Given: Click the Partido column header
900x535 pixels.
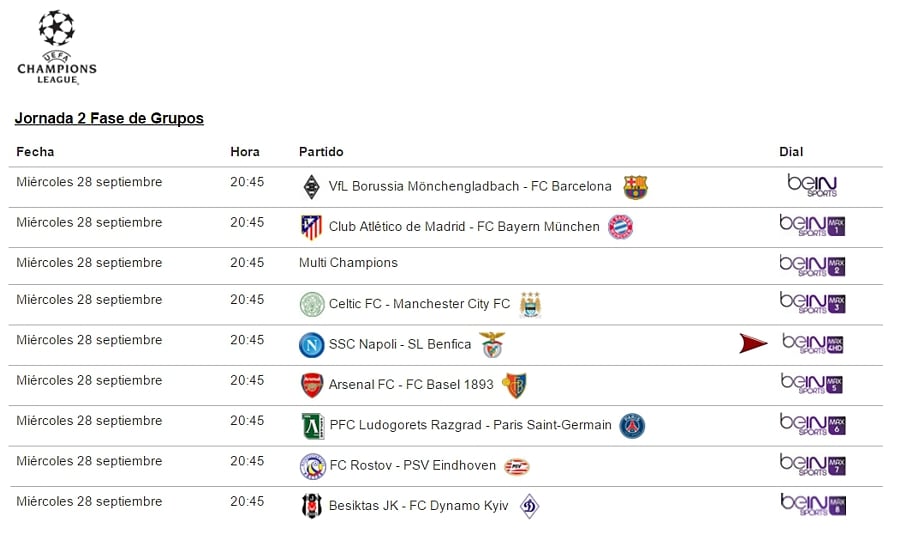Looking at the screenshot, I should click(321, 152).
